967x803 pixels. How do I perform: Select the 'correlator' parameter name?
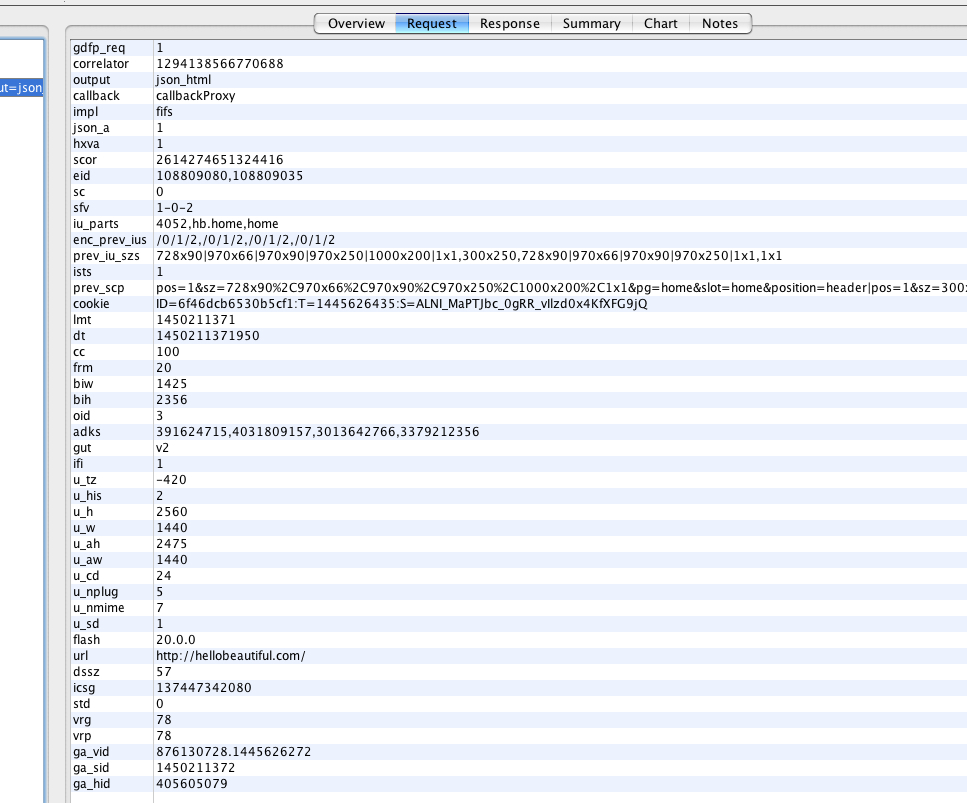(x=101, y=64)
